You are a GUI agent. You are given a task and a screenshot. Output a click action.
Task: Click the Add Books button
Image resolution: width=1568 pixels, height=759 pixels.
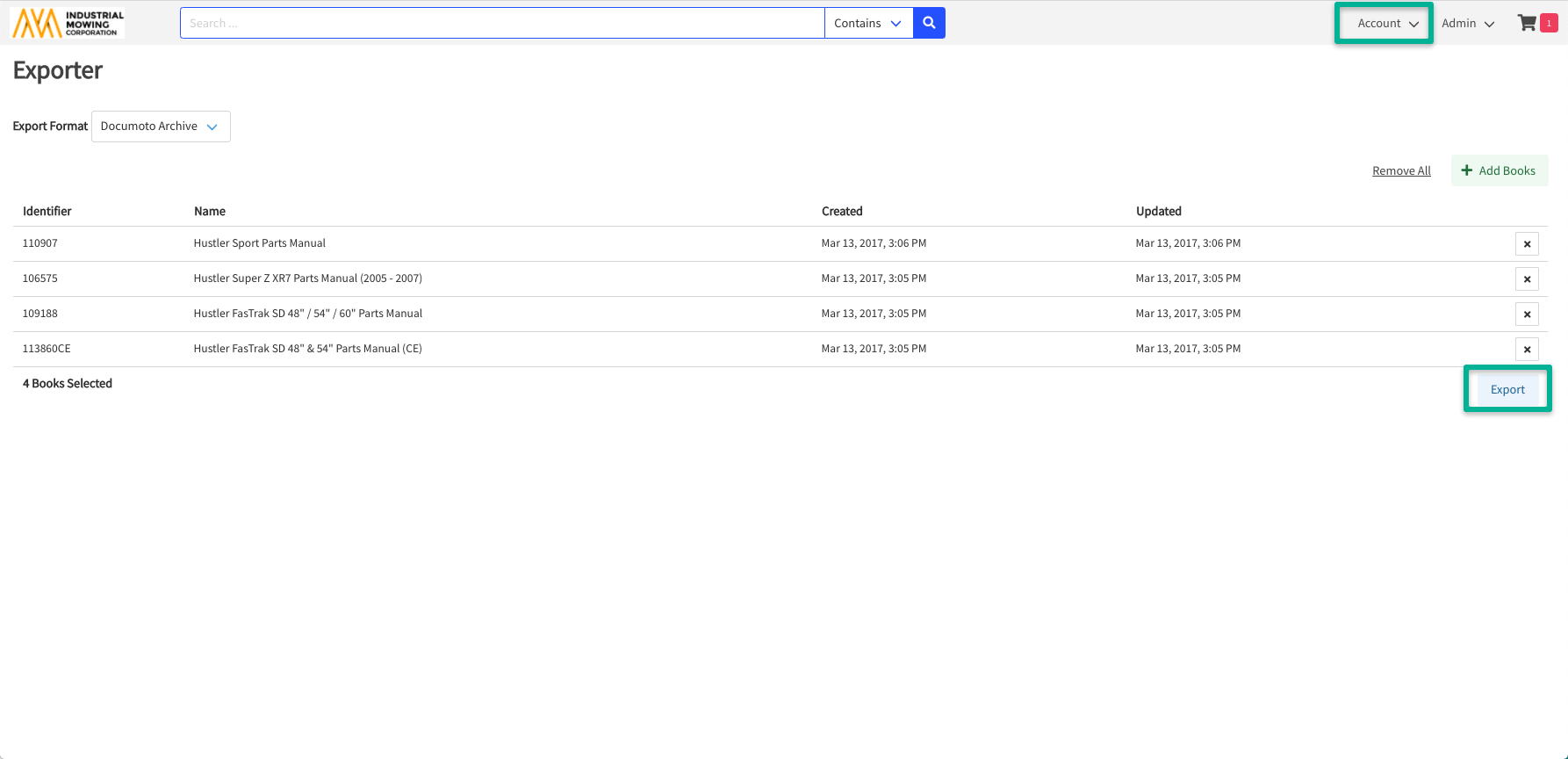pos(1499,170)
